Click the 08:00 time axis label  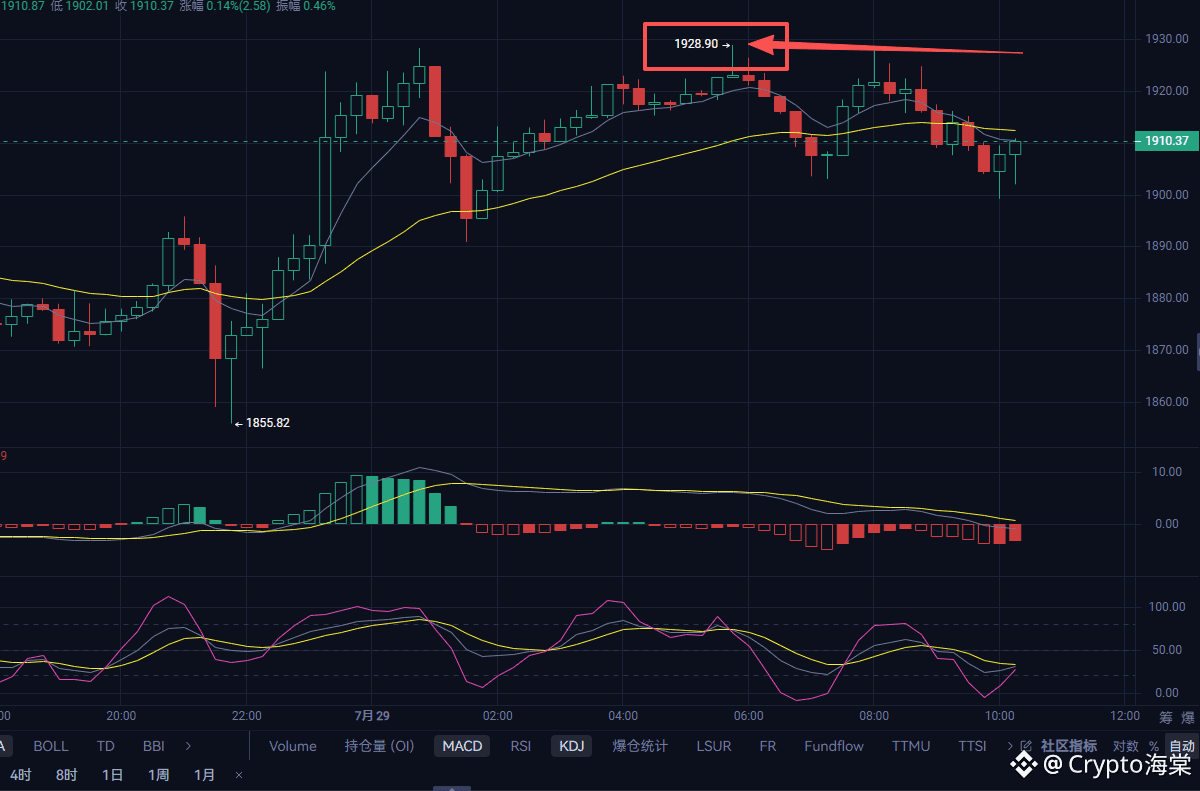pos(874,716)
